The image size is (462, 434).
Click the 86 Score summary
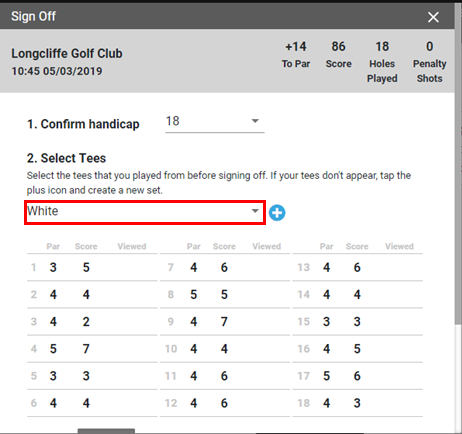pos(338,55)
